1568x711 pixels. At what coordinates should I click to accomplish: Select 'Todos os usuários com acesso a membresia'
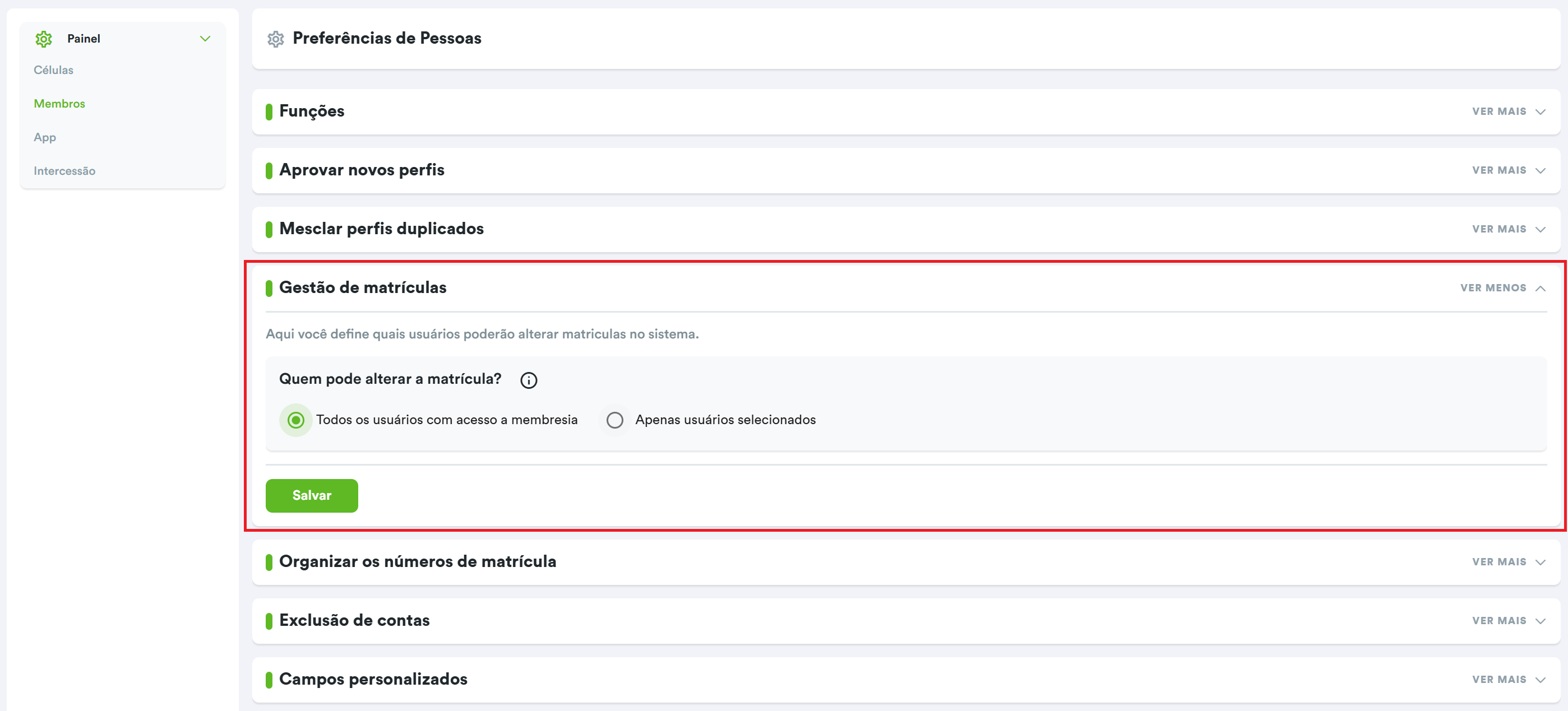(x=296, y=420)
